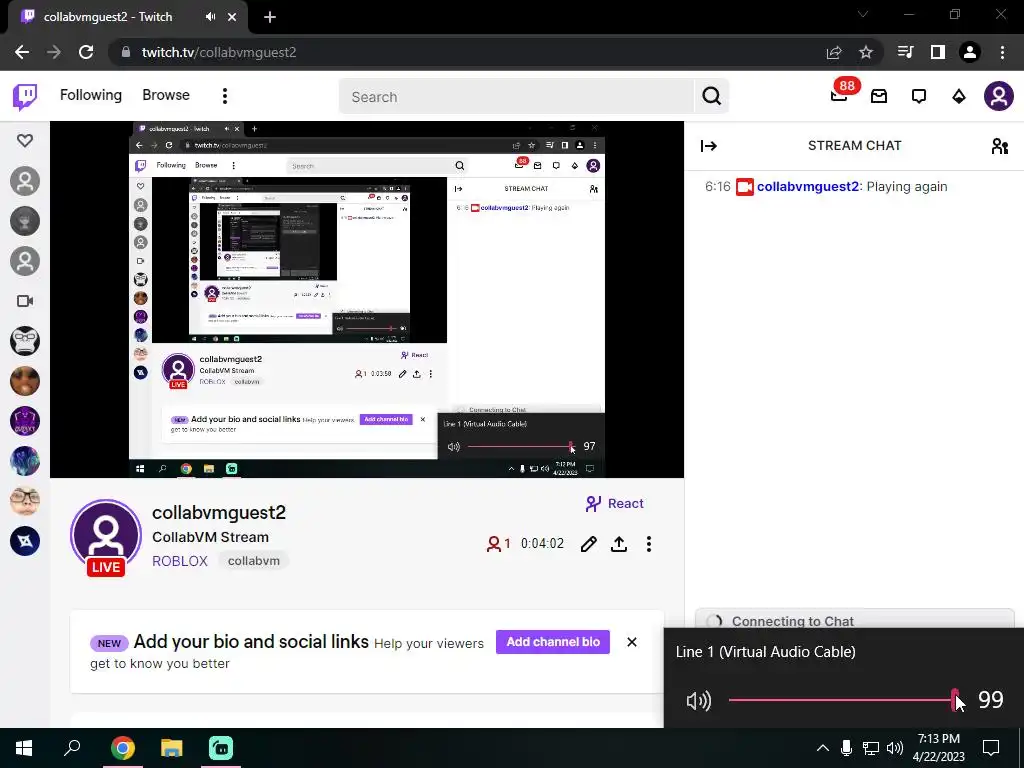The height and width of the screenshot is (768, 1024).
Task: Share this page from the address bar
Action: [x=834, y=53]
